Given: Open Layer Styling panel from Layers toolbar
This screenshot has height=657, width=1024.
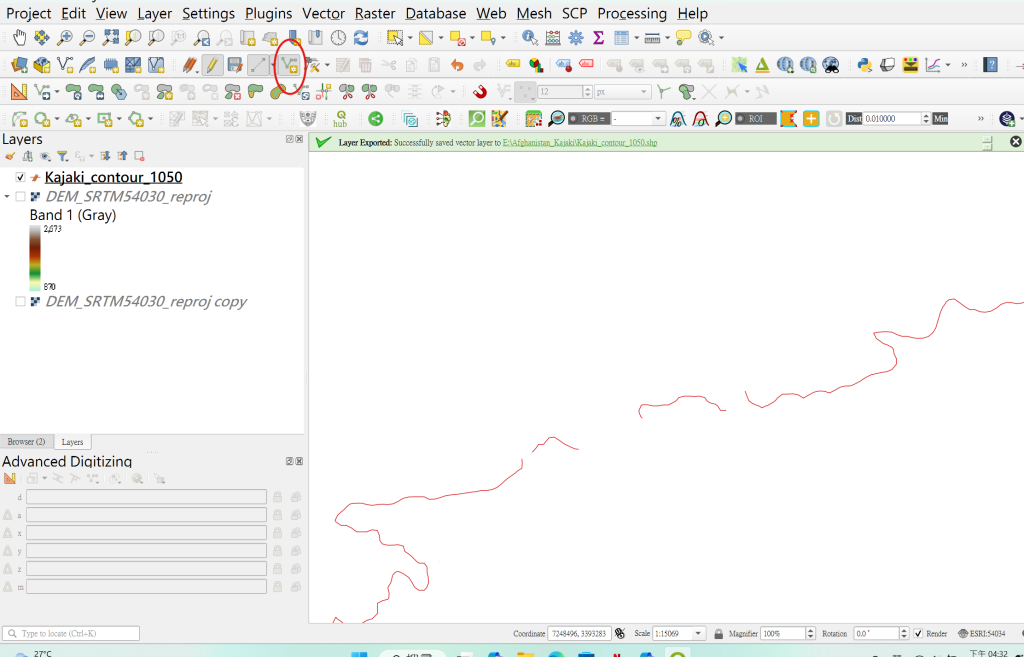Looking at the screenshot, I should pos(10,156).
